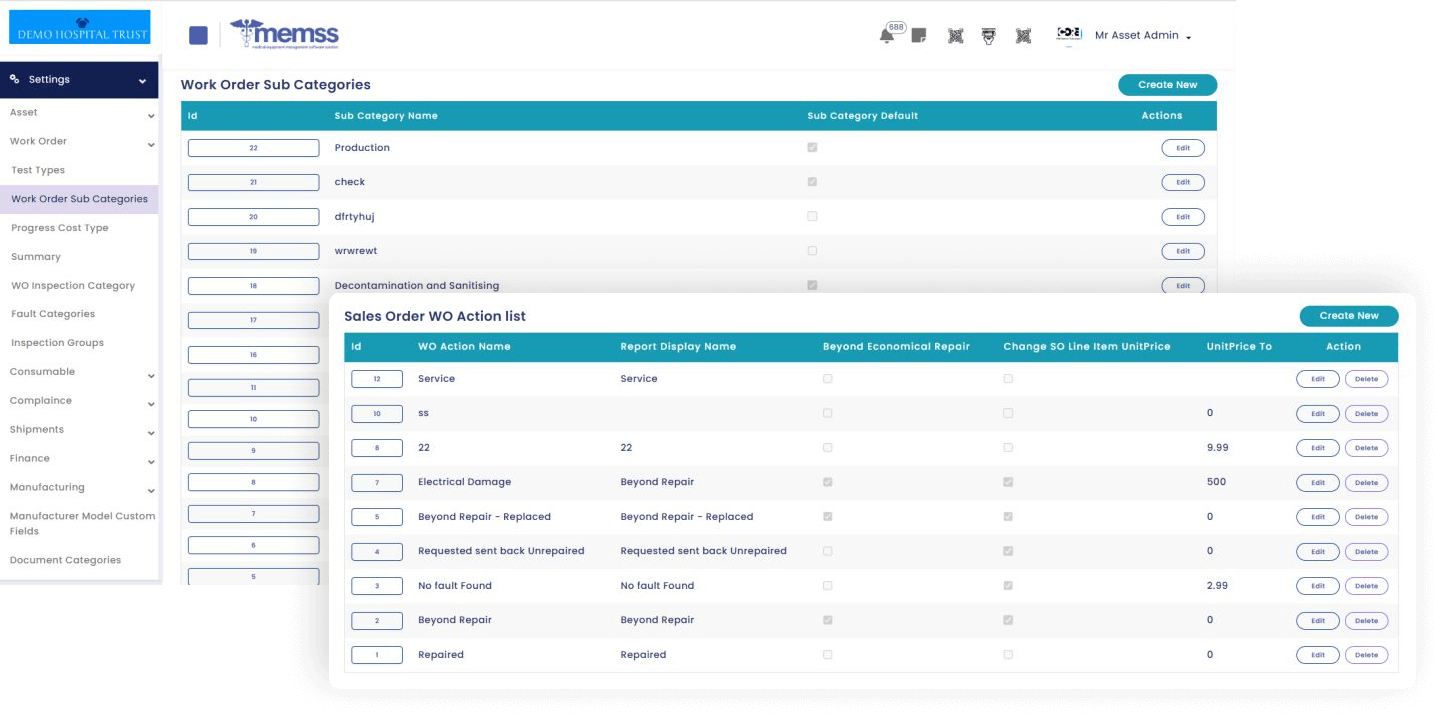Toggle Sub Category Default for check
Screen dimensions: 1446x719
812,182
